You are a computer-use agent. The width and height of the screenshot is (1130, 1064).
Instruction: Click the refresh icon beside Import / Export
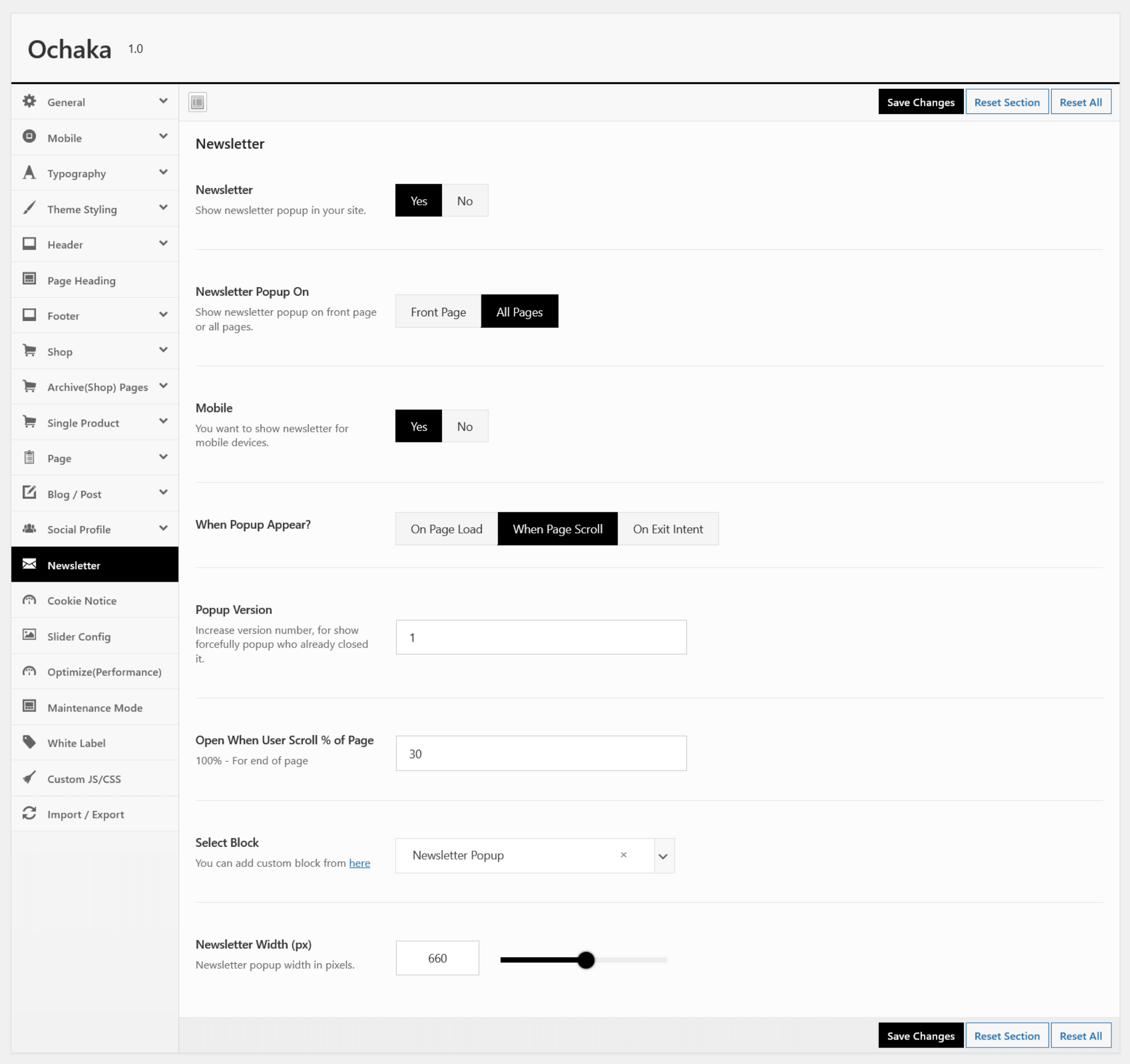click(30, 813)
